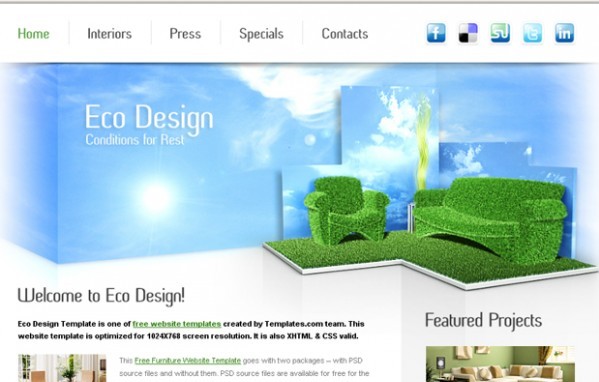Click the interior photo thumbnail beside article
Image resolution: width=599 pixels, height=382 pixels.
coord(62,368)
